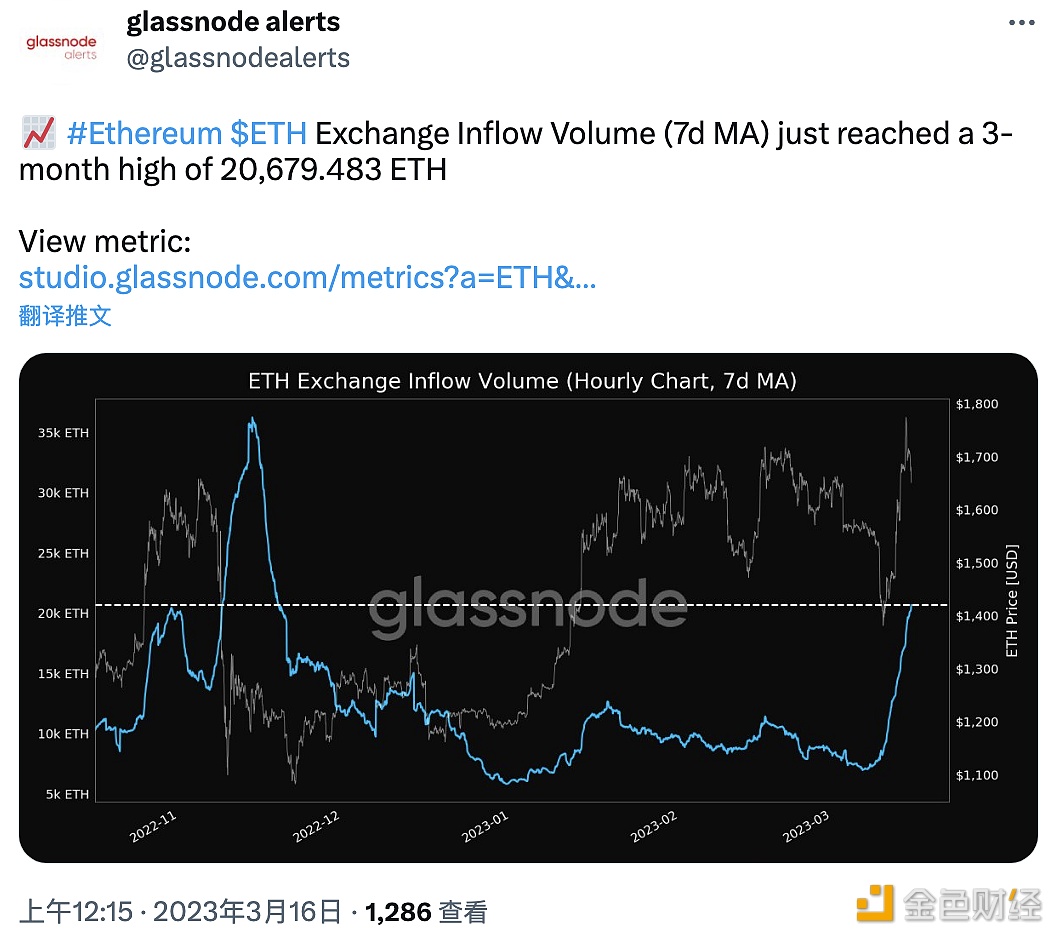Click the ETH Price [USD] axis title
The image size is (1054, 934).
point(1011,607)
